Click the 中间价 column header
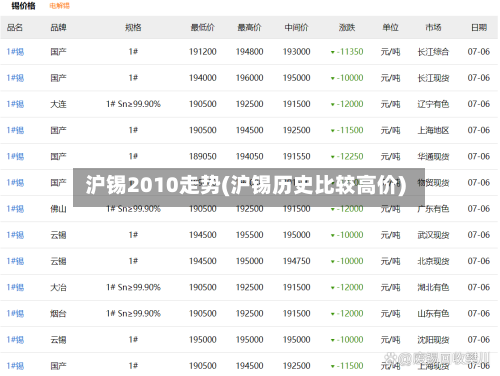500x376 pixels. tap(296, 27)
